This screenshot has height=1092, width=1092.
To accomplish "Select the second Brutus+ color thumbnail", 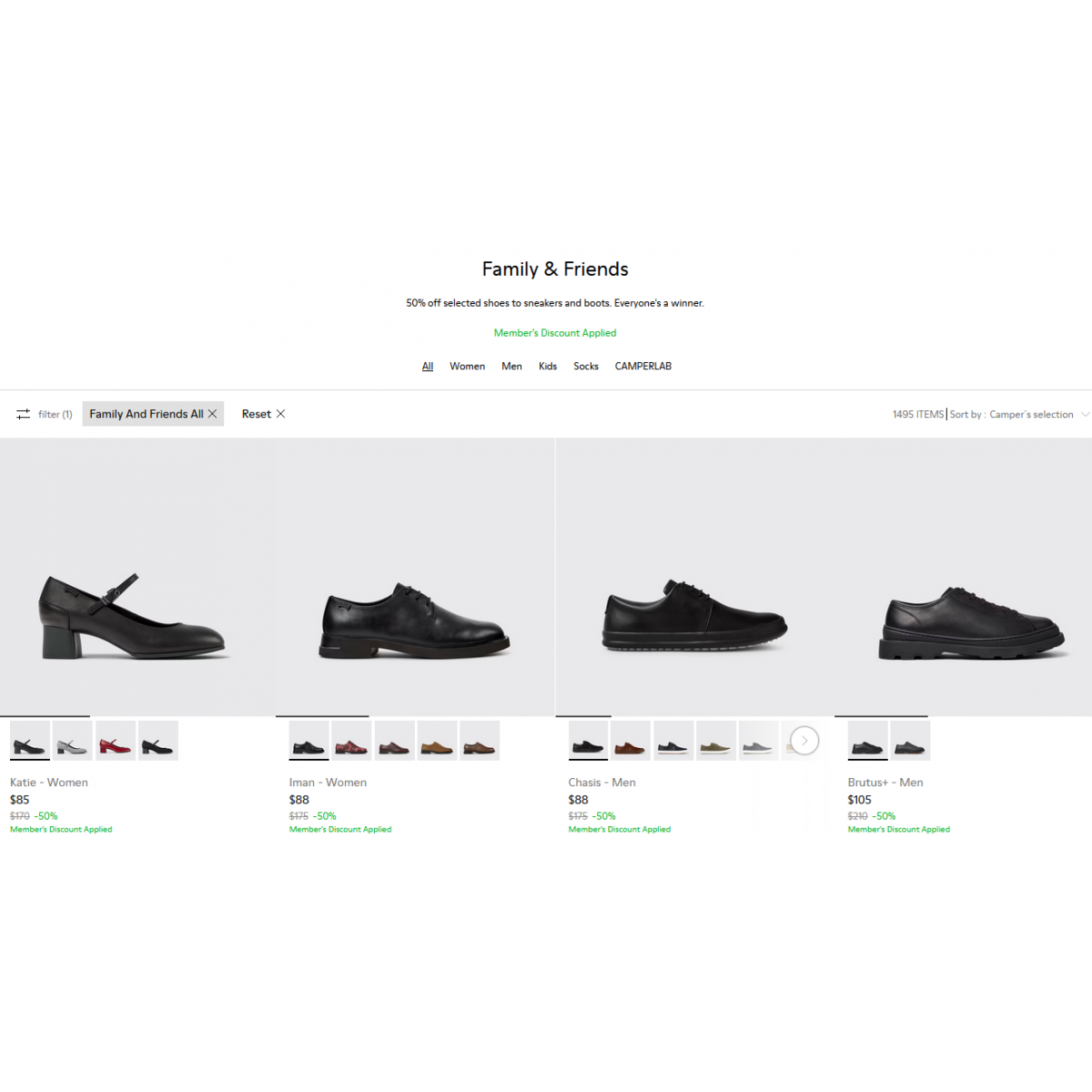I will (x=910, y=741).
